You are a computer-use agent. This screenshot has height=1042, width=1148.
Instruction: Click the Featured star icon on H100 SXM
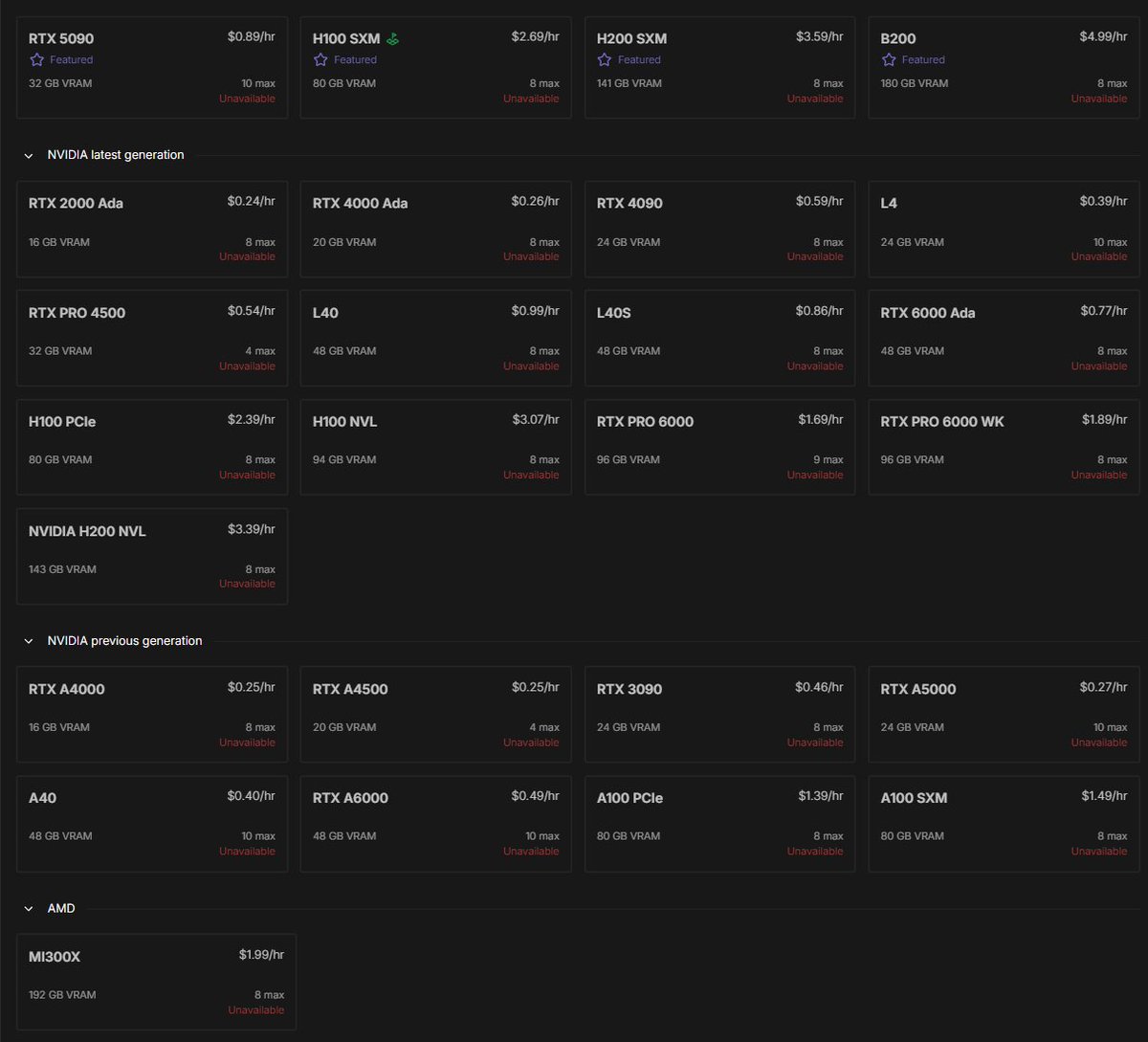click(x=320, y=59)
